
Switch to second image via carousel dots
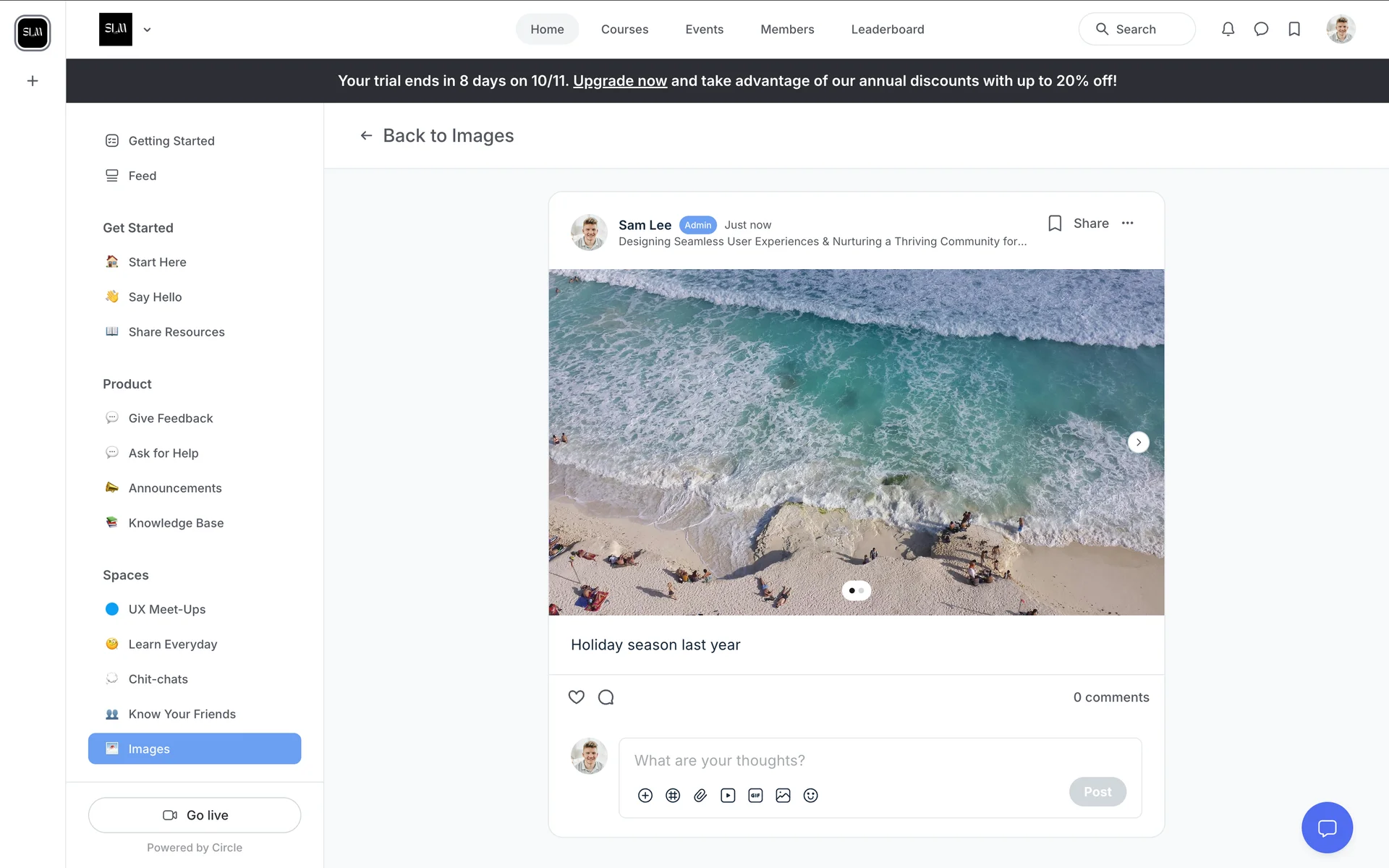[862, 591]
